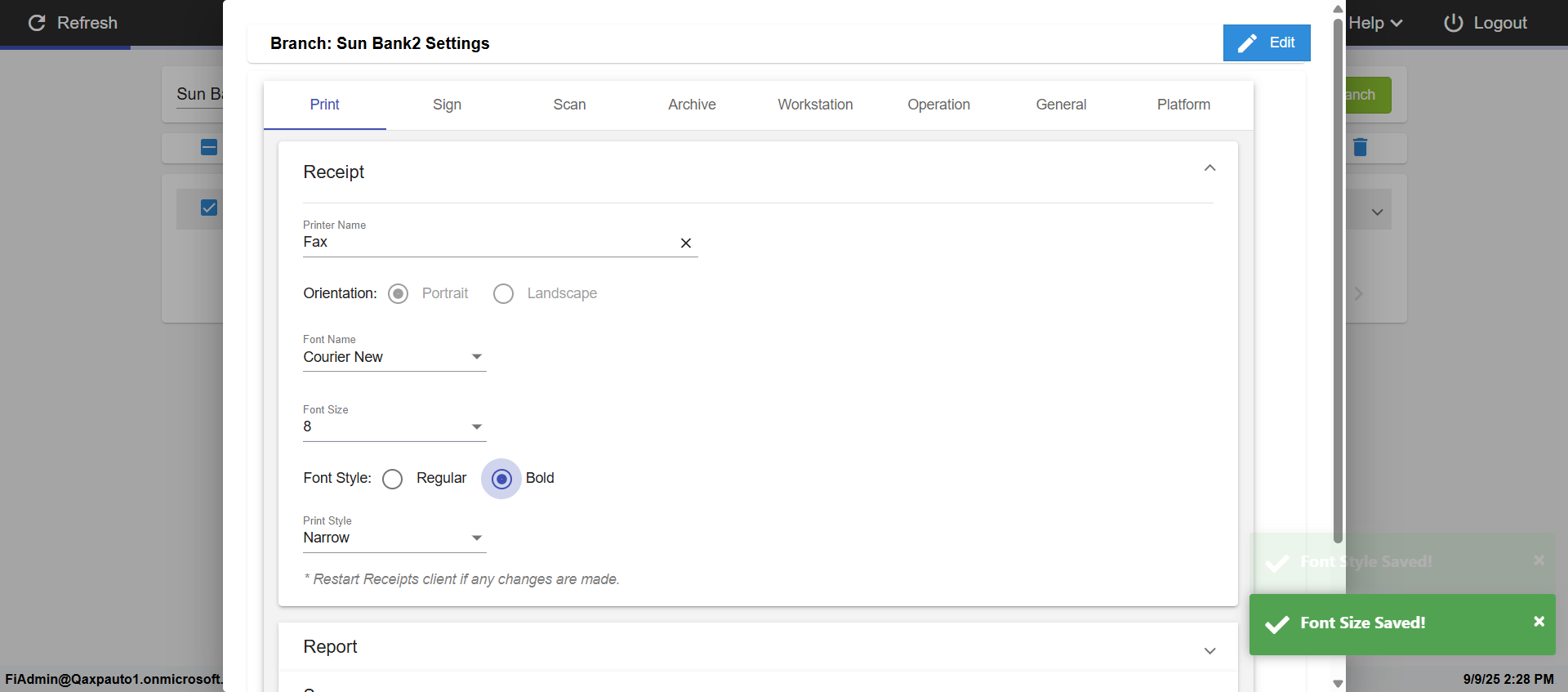Image resolution: width=1568 pixels, height=692 pixels.
Task: Click the pencil Edit button
Action: (1266, 42)
